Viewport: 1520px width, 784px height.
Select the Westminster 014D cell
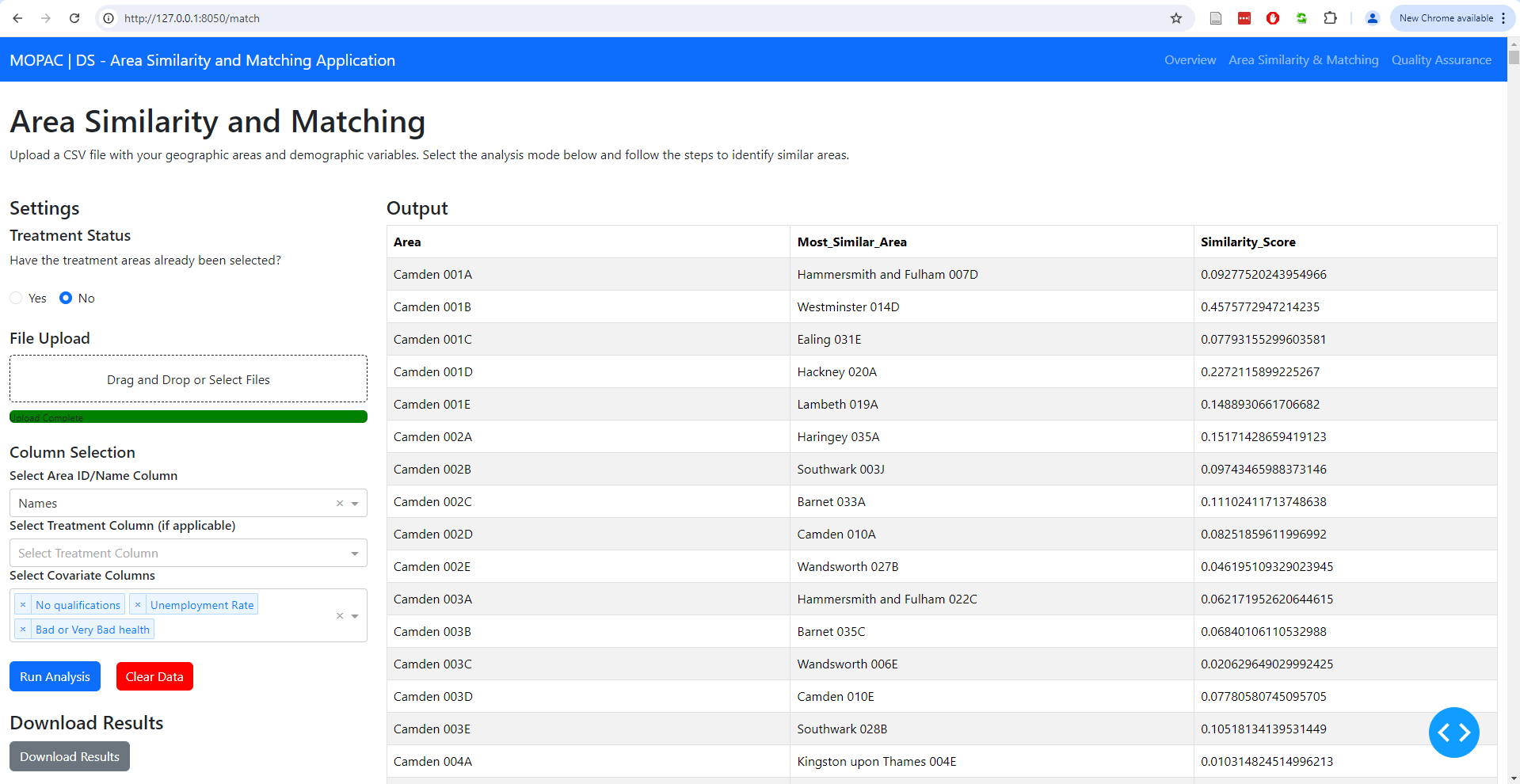tap(992, 307)
